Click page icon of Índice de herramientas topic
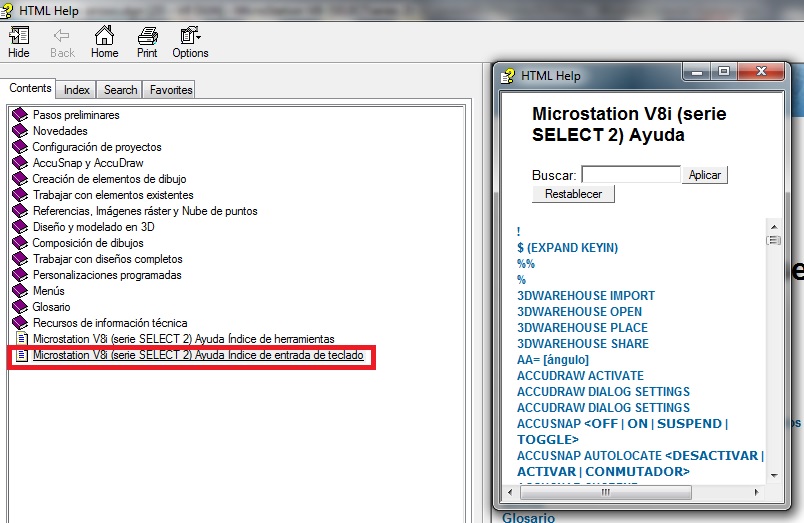This screenshot has width=804, height=523. [x=22, y=338]
